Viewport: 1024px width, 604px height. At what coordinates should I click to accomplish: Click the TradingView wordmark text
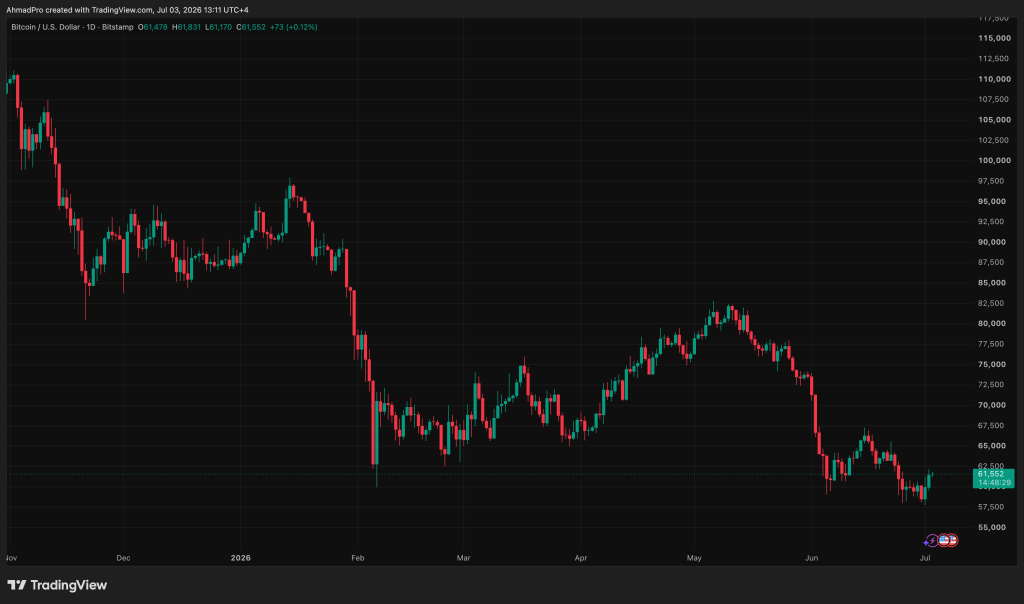coord(69,585)
